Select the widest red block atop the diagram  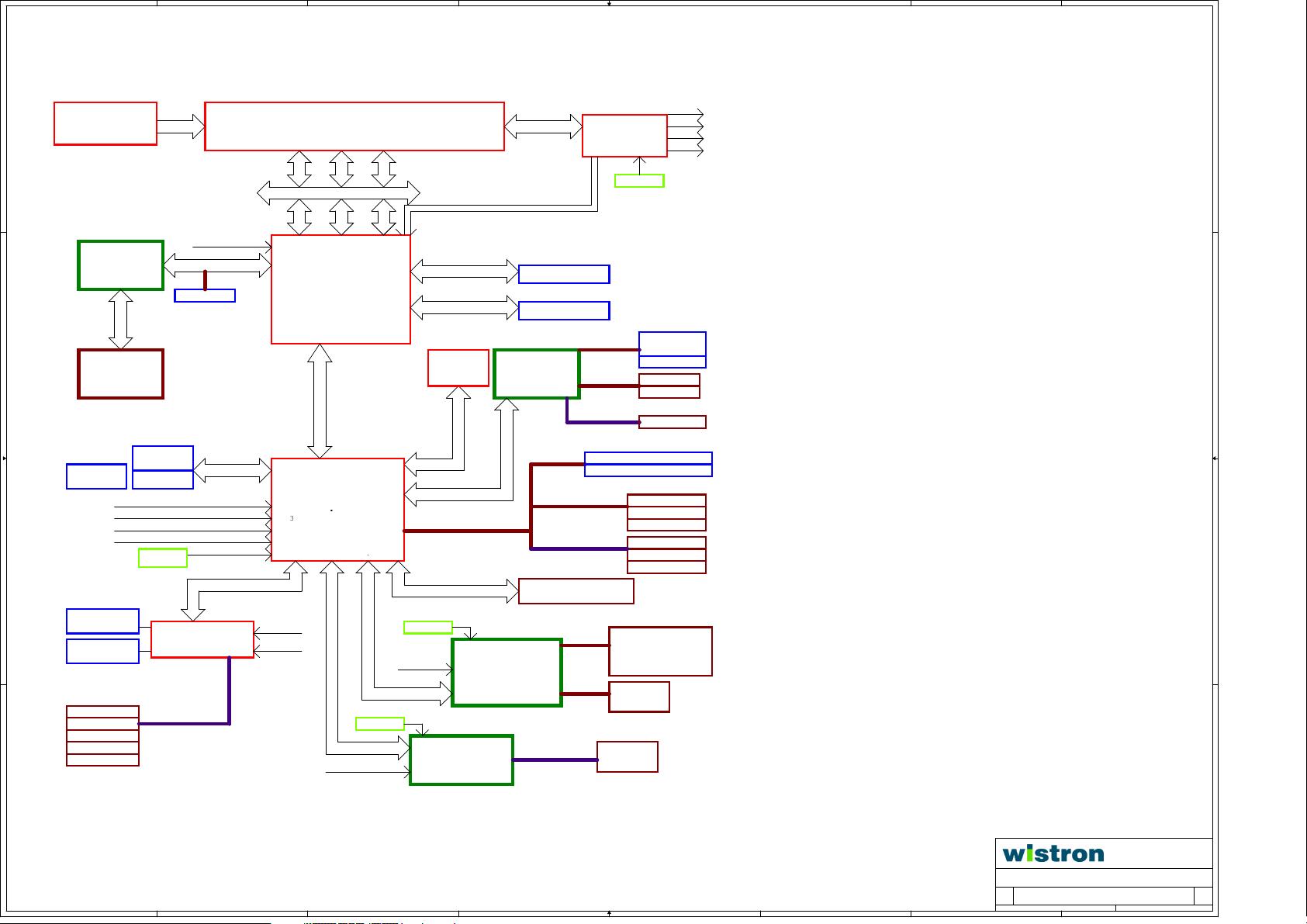coord(354,126)
